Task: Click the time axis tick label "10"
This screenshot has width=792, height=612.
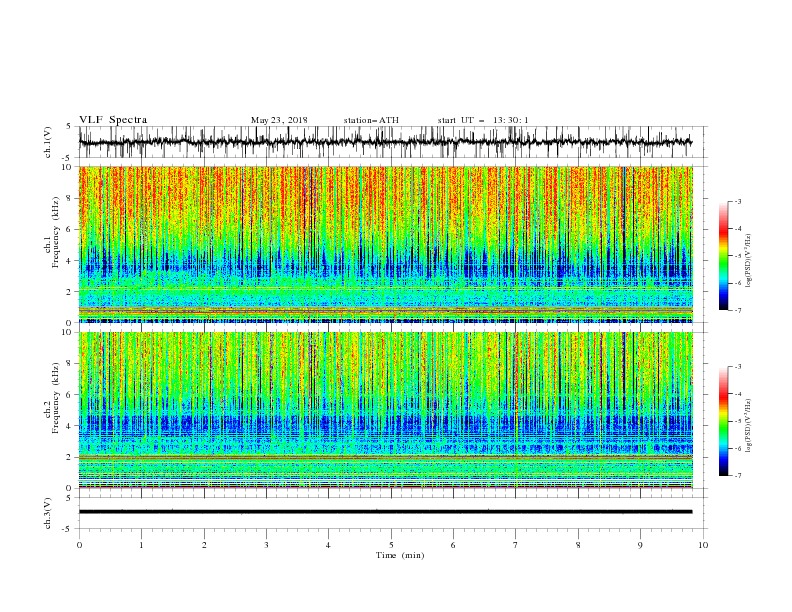Action: [703, 545]
